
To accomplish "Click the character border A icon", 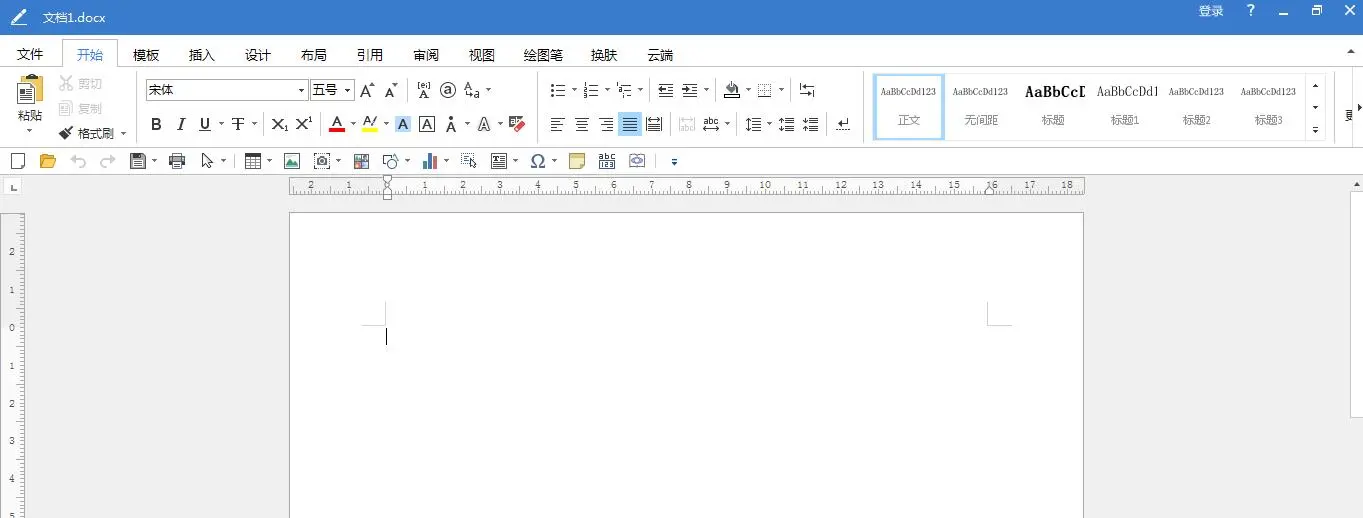I will 427,124.
